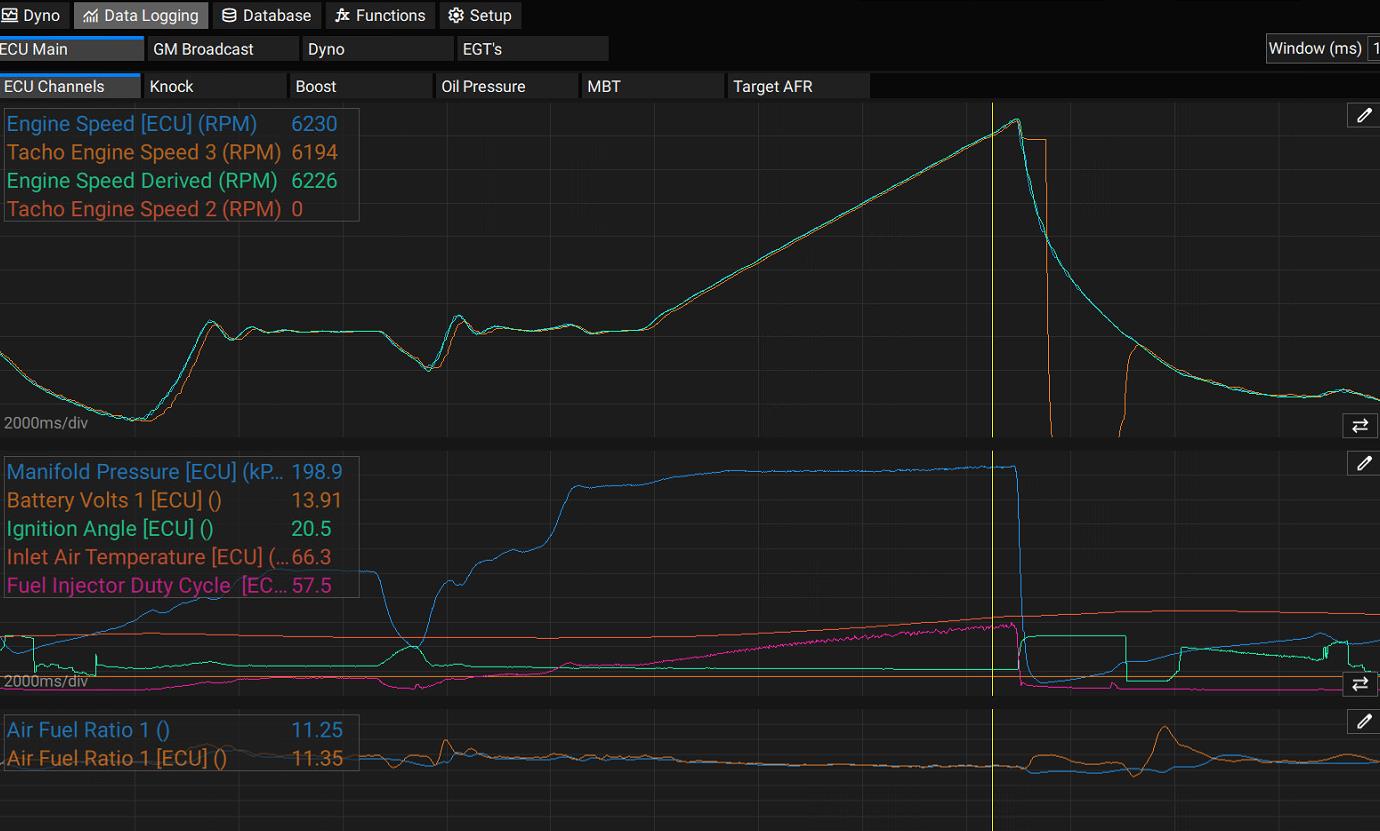Select the Boost sub-tab
Viewport: 1380px width, 831px height.
[361, 86]
